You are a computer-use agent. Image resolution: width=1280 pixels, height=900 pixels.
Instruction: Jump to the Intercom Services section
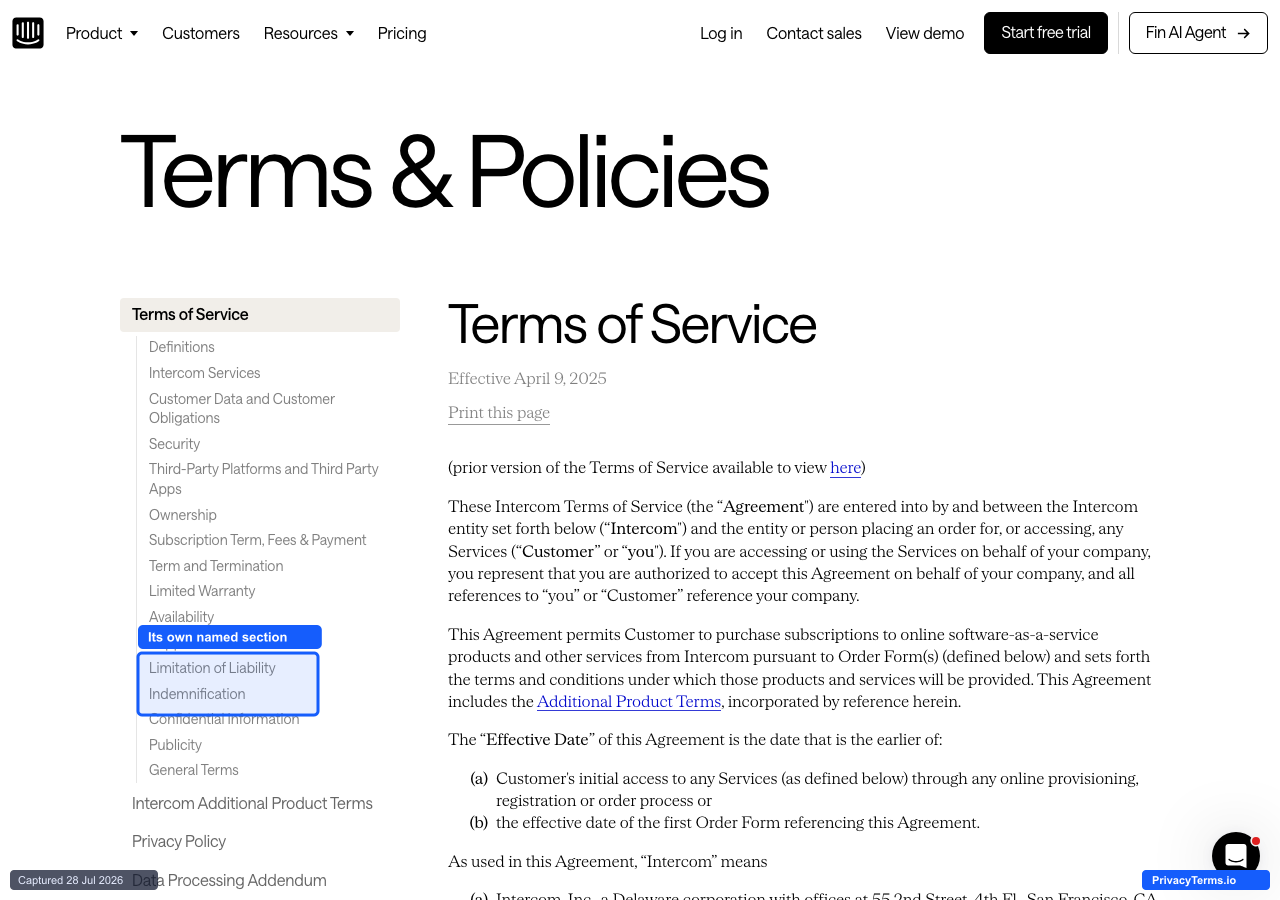[x=205, y=373]
